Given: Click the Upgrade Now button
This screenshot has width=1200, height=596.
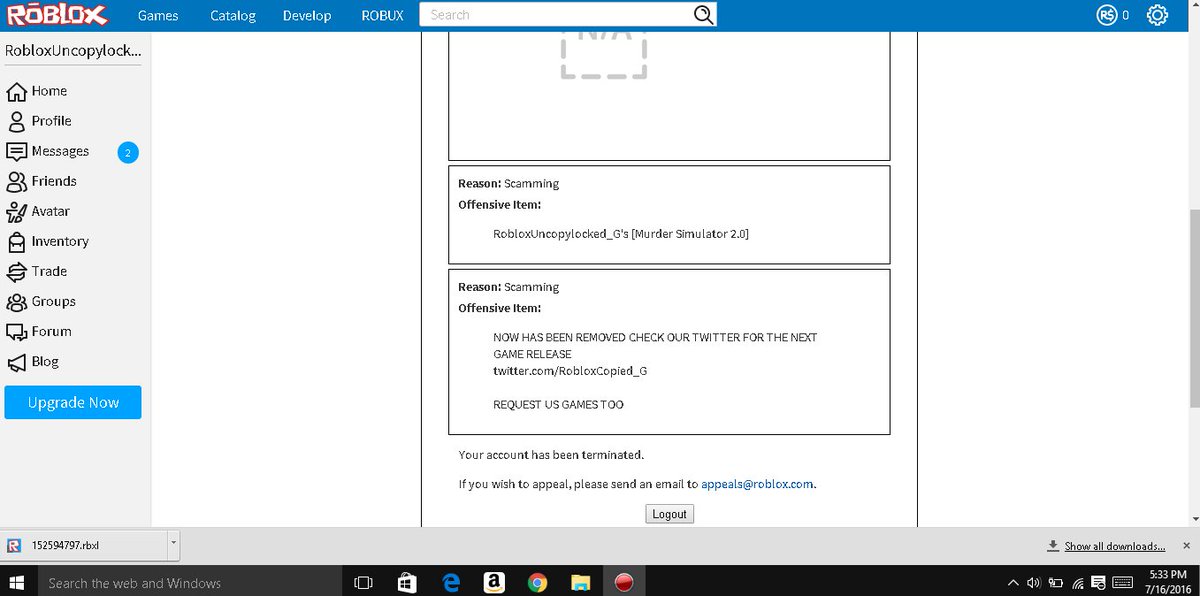Looking at the screenshot, I should click(x=73, y=402).
